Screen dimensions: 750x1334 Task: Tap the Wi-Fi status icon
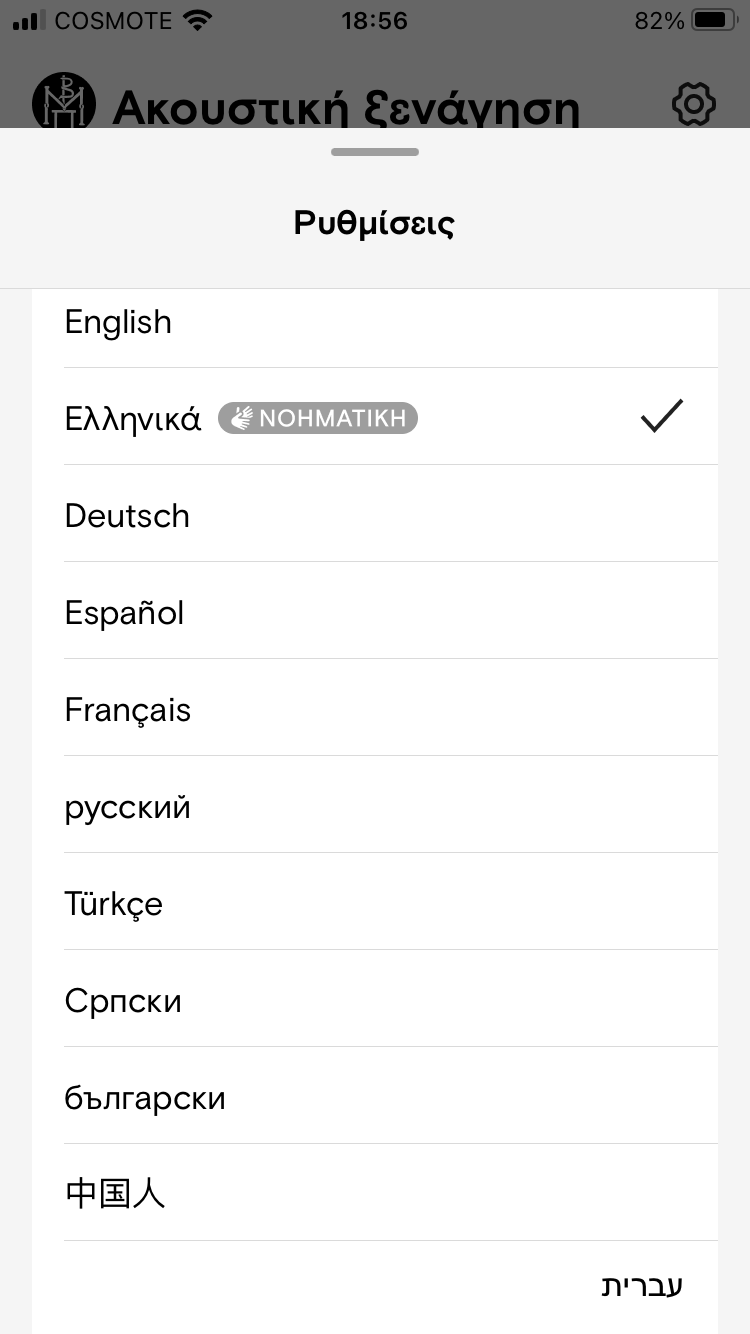point(199,20)
